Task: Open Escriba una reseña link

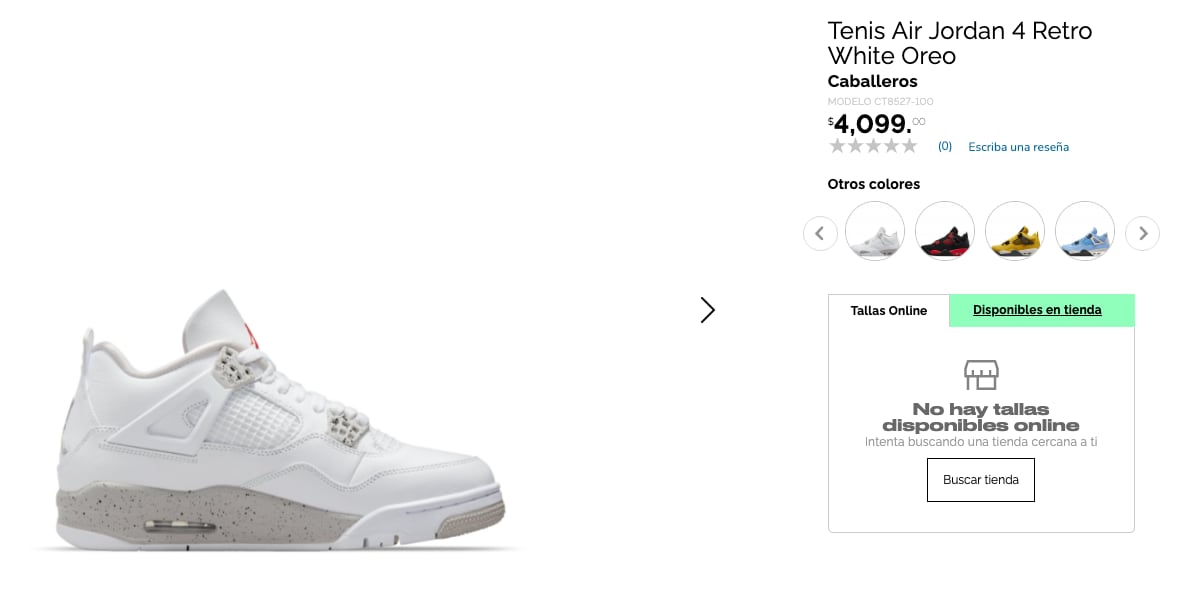Action: (1018, 146)
